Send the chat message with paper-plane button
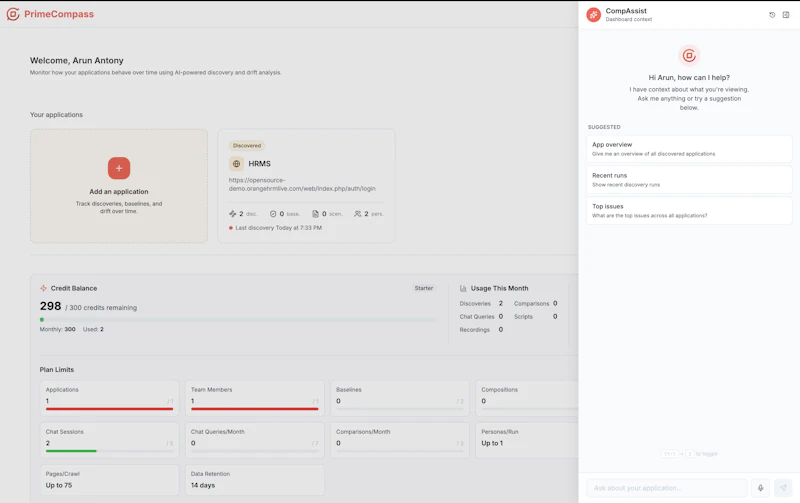Image resolution: width=800 pixels, height=503 pixels. click(x=783, y=488)
